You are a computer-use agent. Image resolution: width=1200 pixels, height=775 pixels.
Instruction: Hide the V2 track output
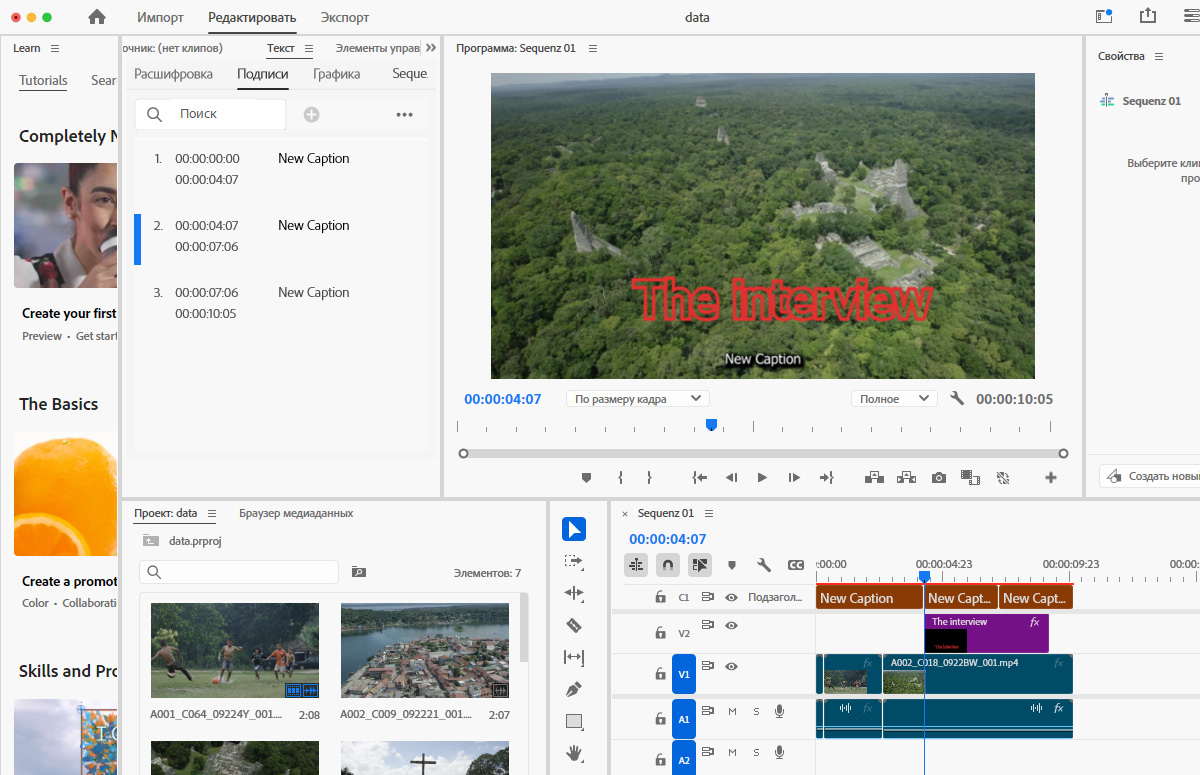point(731,625)
